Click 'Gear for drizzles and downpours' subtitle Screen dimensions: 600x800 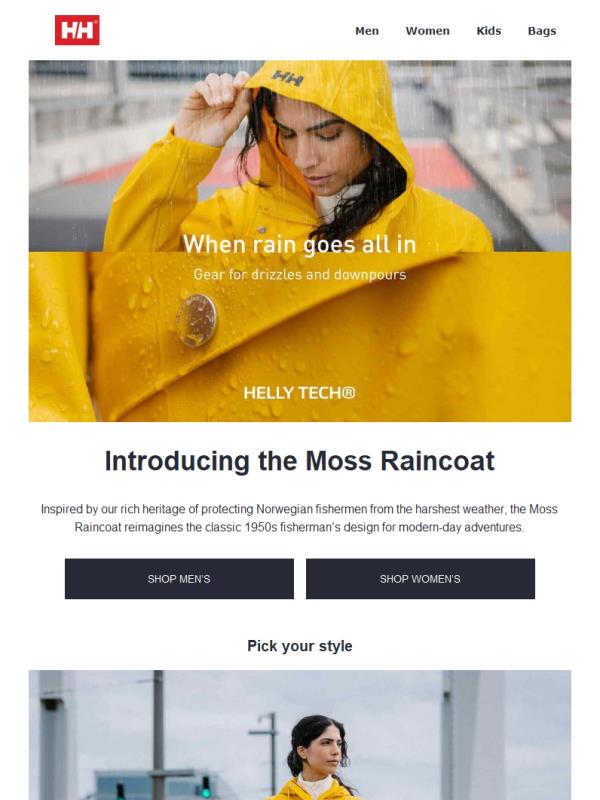(x=299, y=274)
